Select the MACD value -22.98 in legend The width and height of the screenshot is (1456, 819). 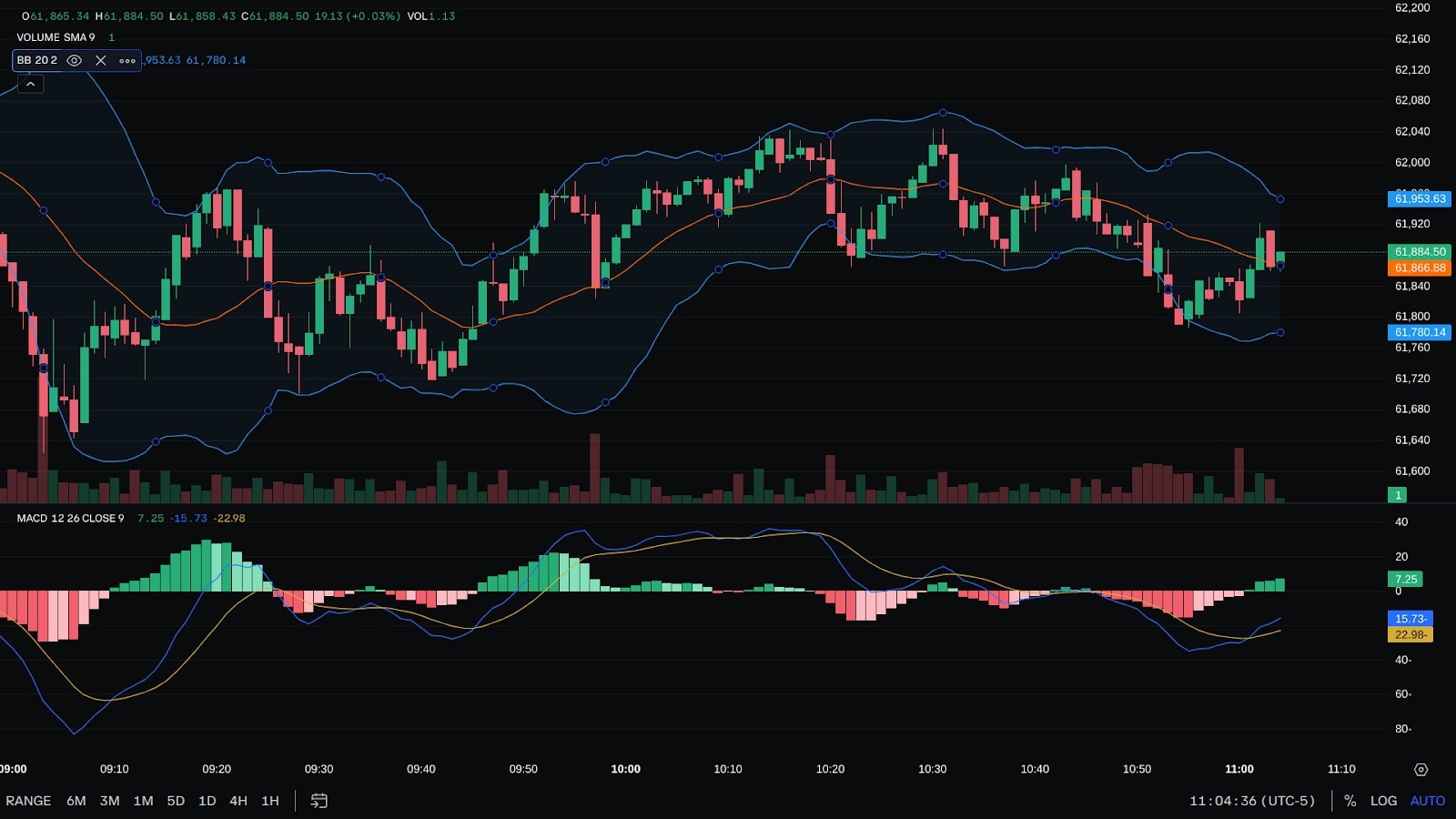click(229, 518)
